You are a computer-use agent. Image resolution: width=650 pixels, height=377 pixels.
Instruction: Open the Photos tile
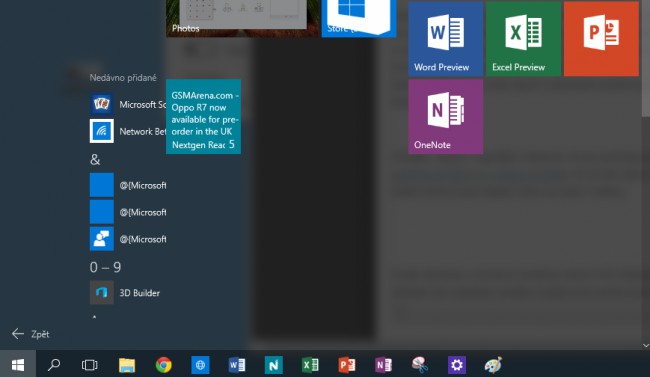click(243, 19)
